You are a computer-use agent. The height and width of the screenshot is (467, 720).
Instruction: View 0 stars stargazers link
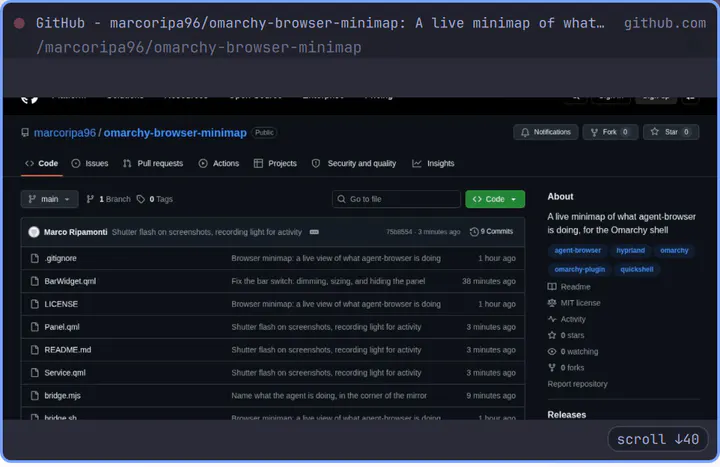566,336
